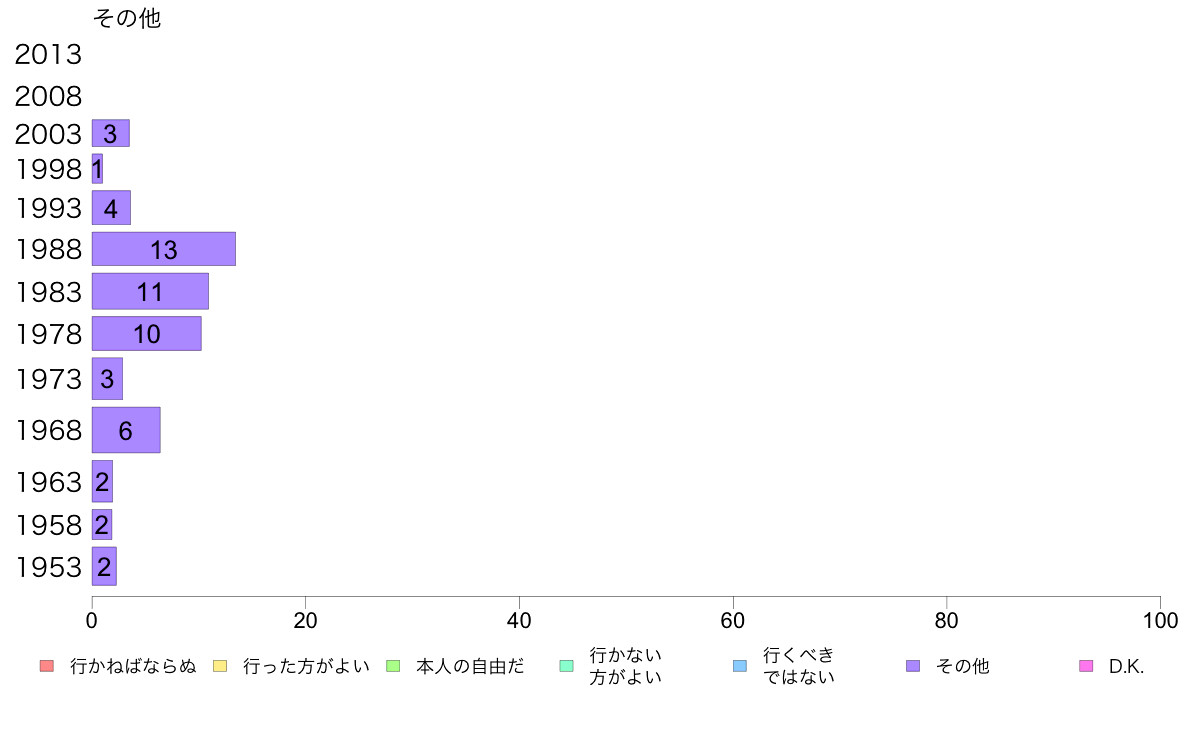The width and height of the screenshot is (1188, 736).
Task: Click the D.K. legend label text
Action: pyautogui.click(x=1126, y=666)
